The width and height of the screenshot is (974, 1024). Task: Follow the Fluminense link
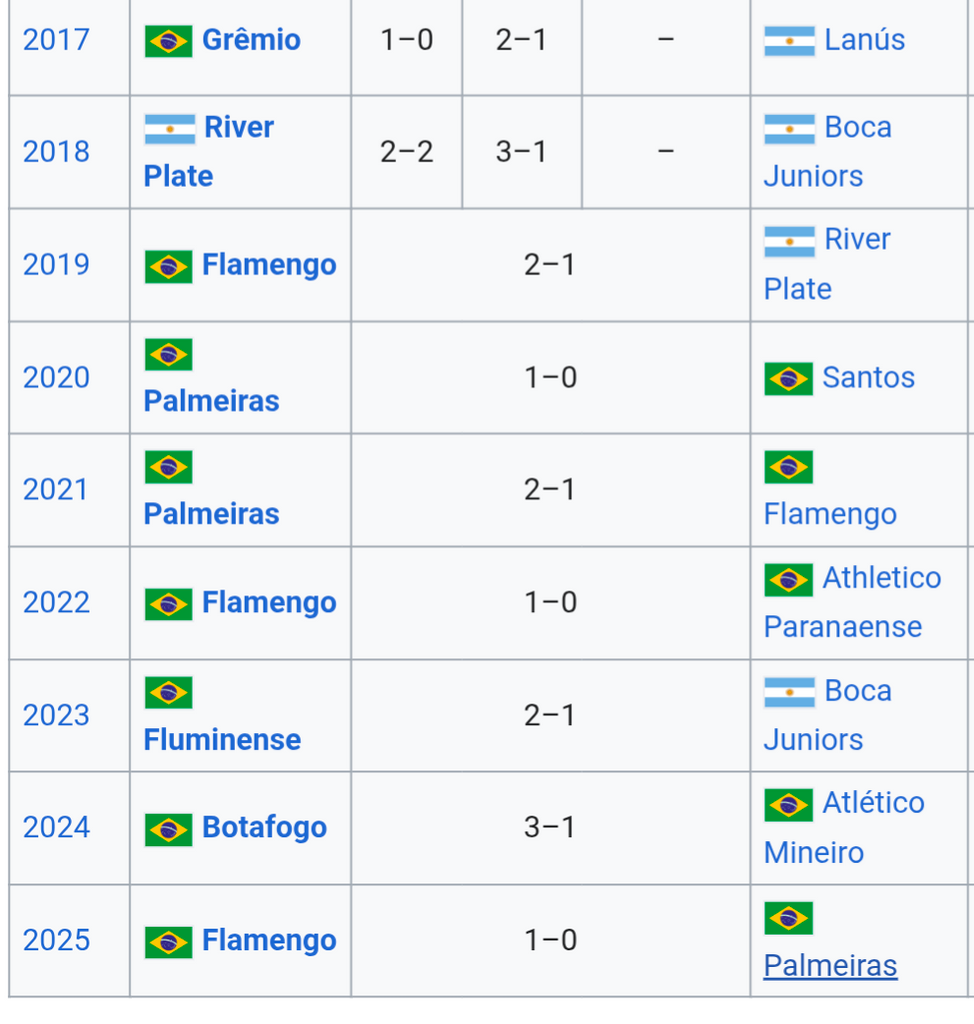click(x=222, y=740)
